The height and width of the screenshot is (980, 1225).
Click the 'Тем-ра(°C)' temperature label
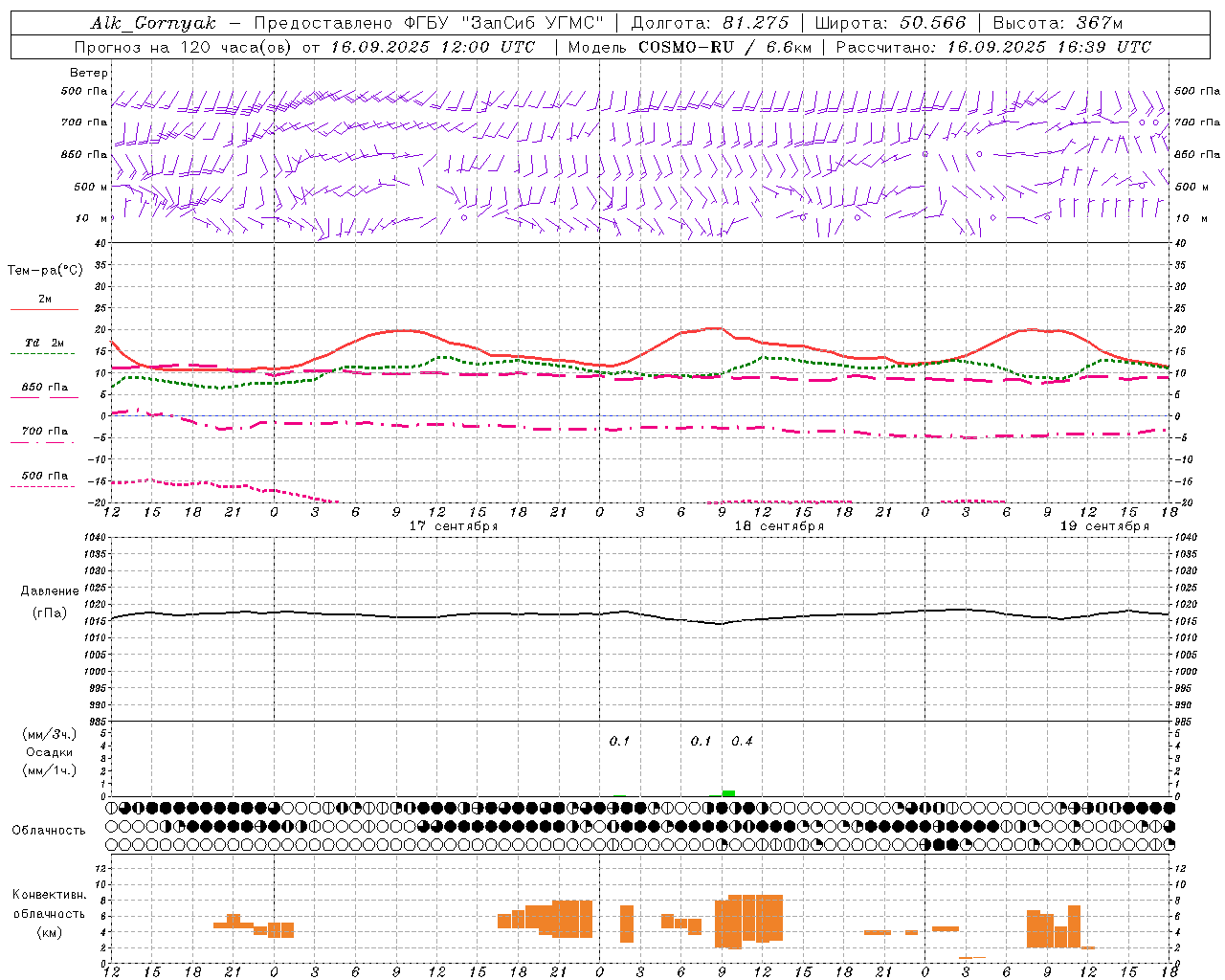(45, 271)
